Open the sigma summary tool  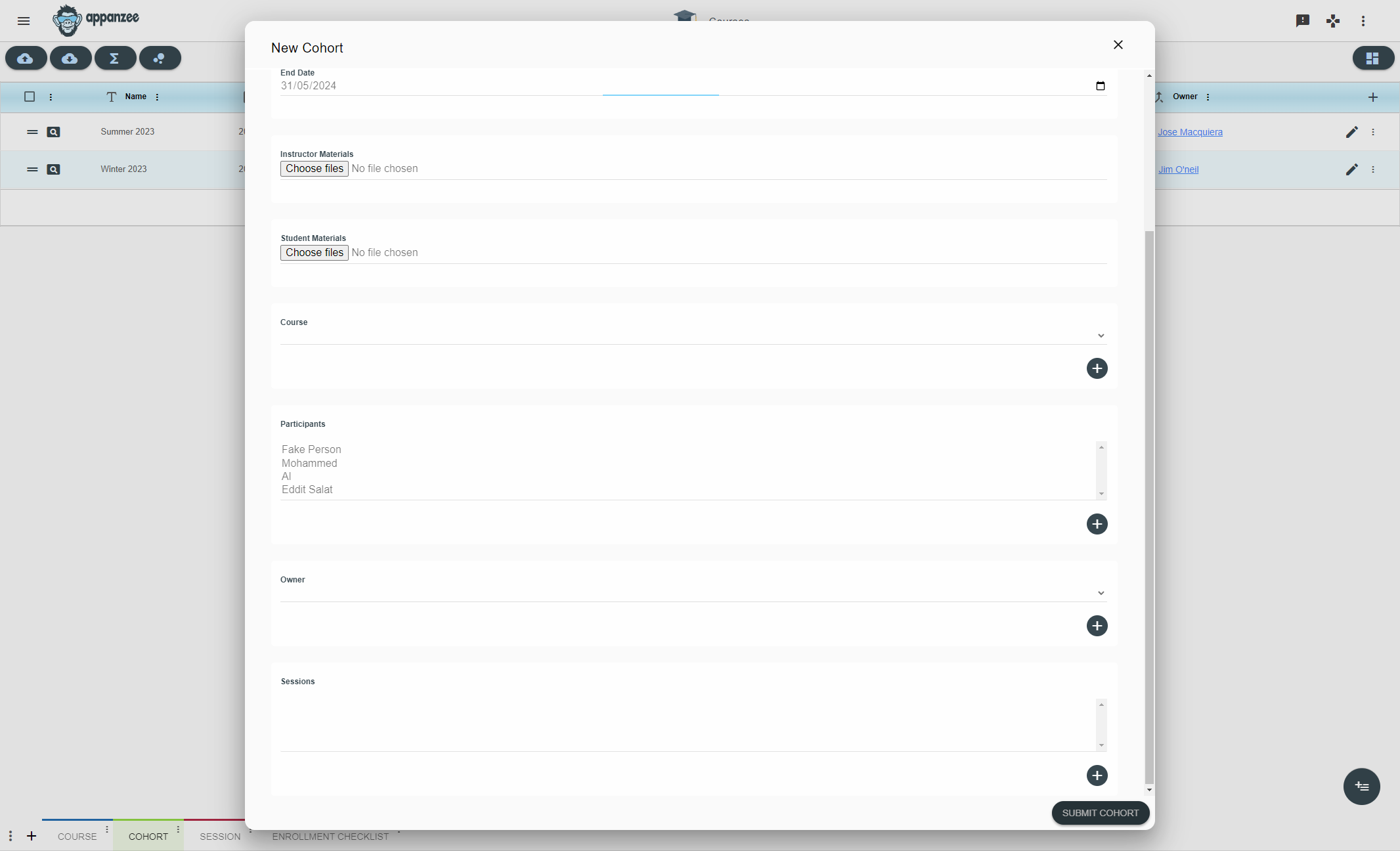pos(116,58)
